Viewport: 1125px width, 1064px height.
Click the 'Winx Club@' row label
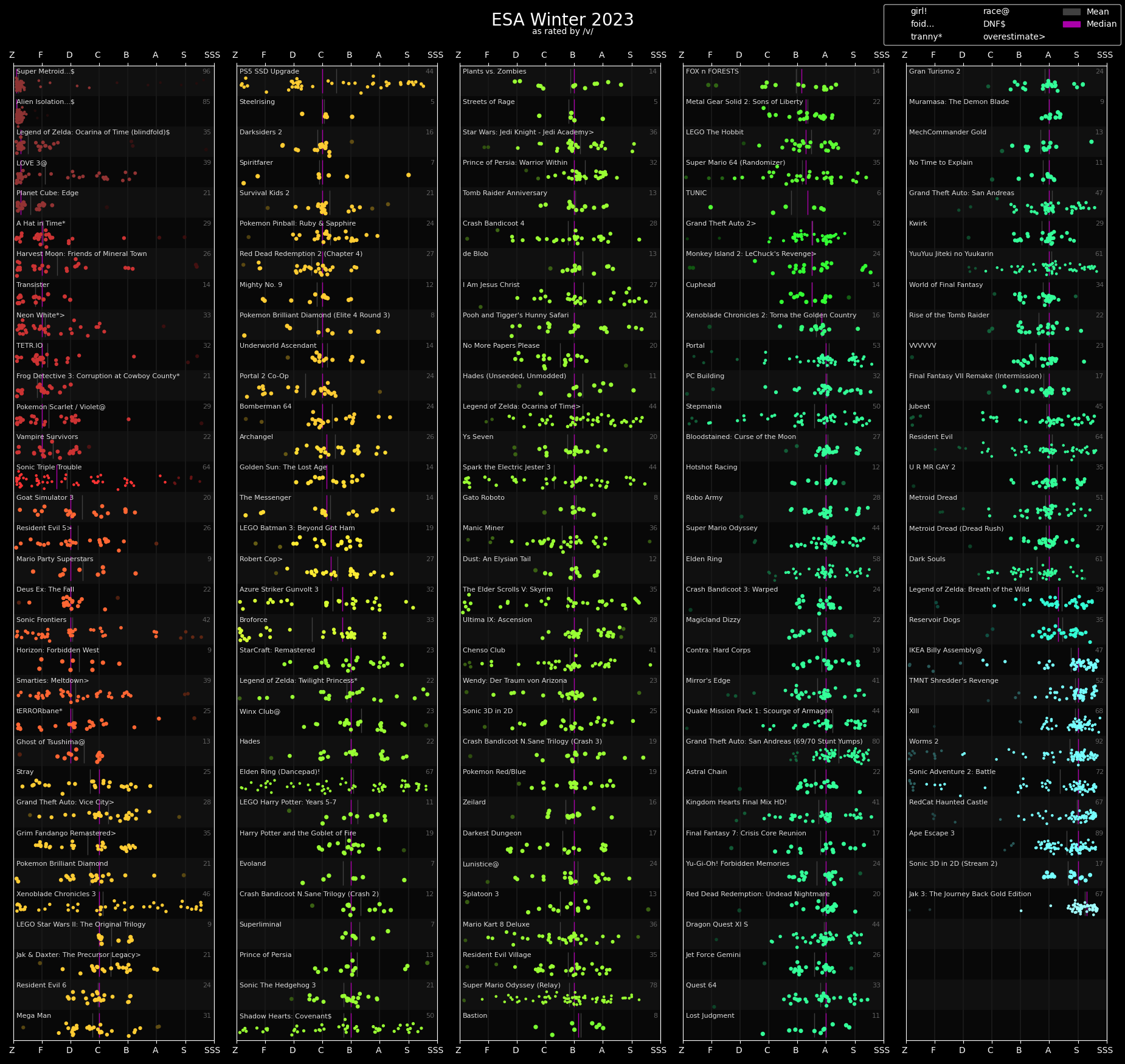pos(260,711)
